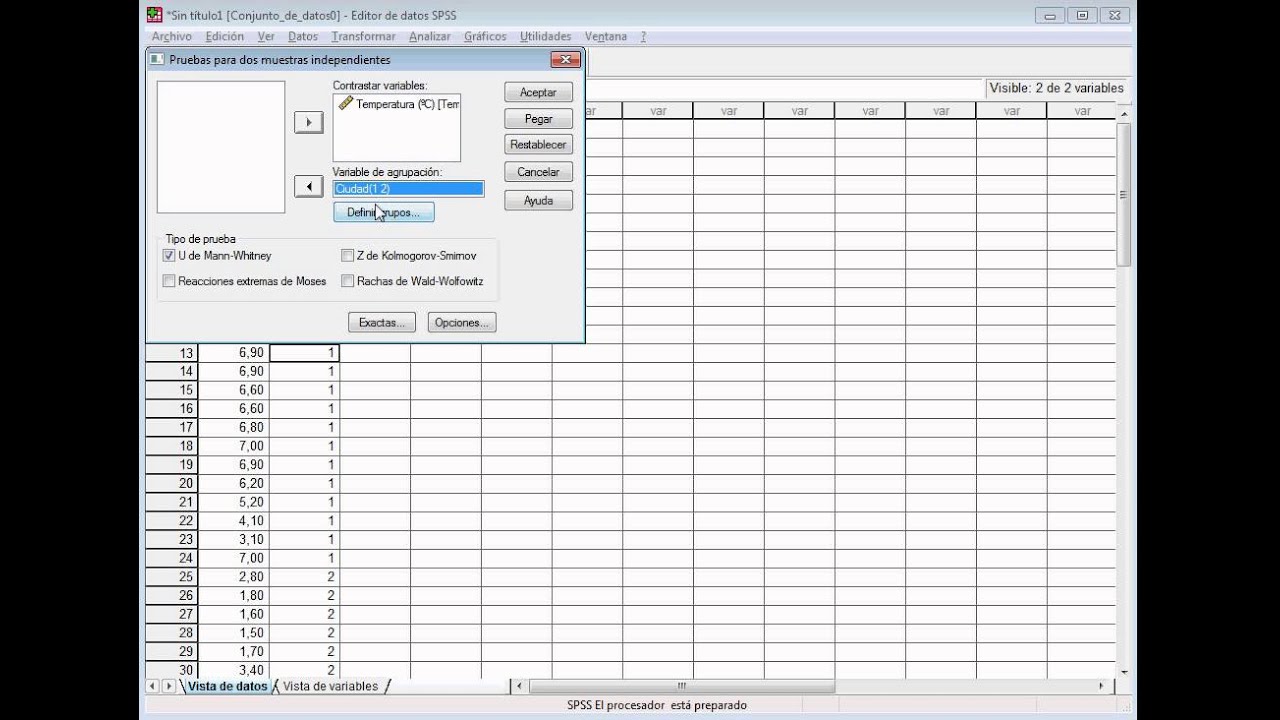The height and width of the screenshot is (720, 1280).
Task: Click vertical scrollbar up arrow
Action: pos(1125,113)
